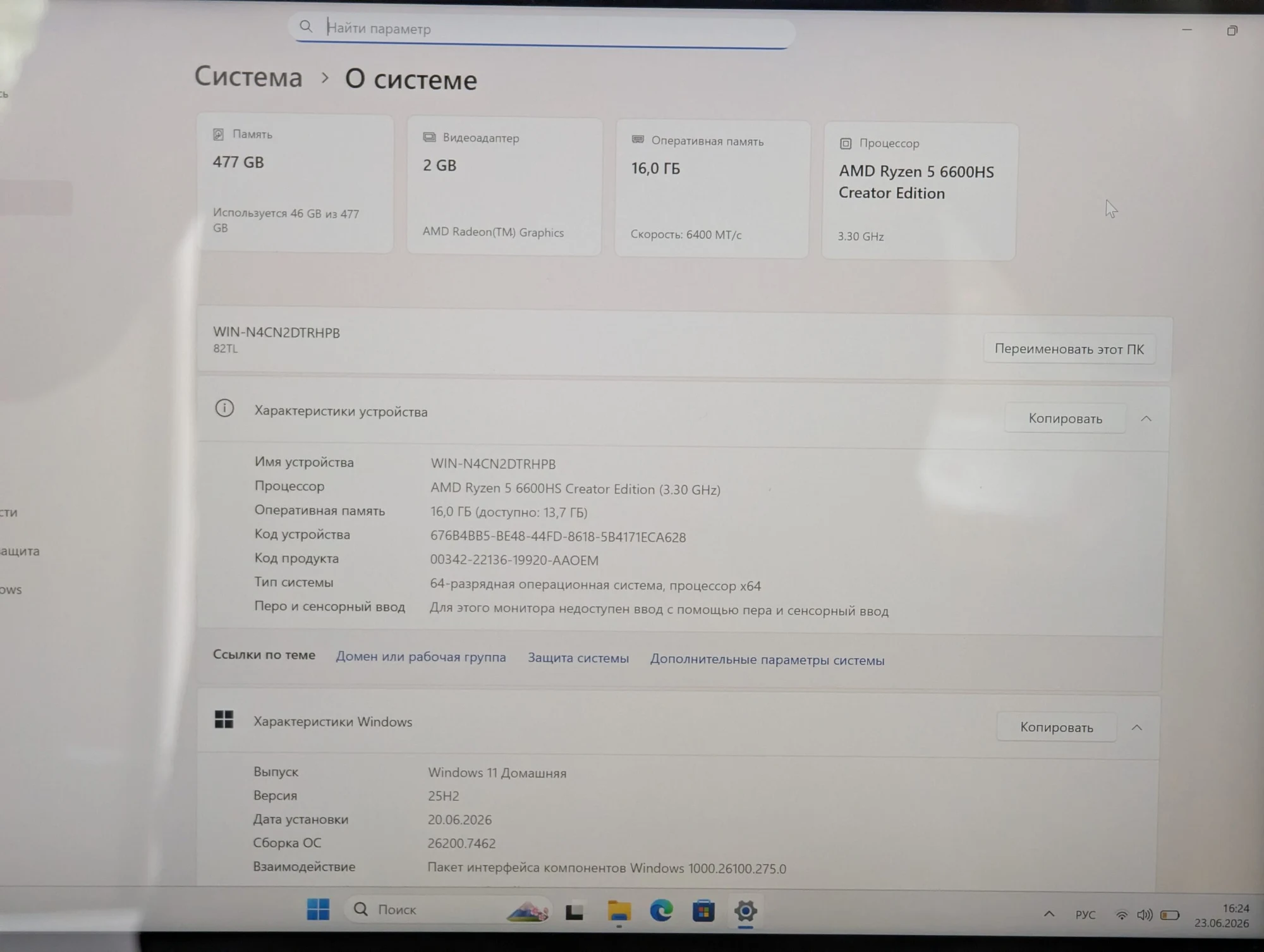Show hidden tray icons chevron
Image resolution: width=1264 pixels, height=952 pixels.
click(1049, 913)
